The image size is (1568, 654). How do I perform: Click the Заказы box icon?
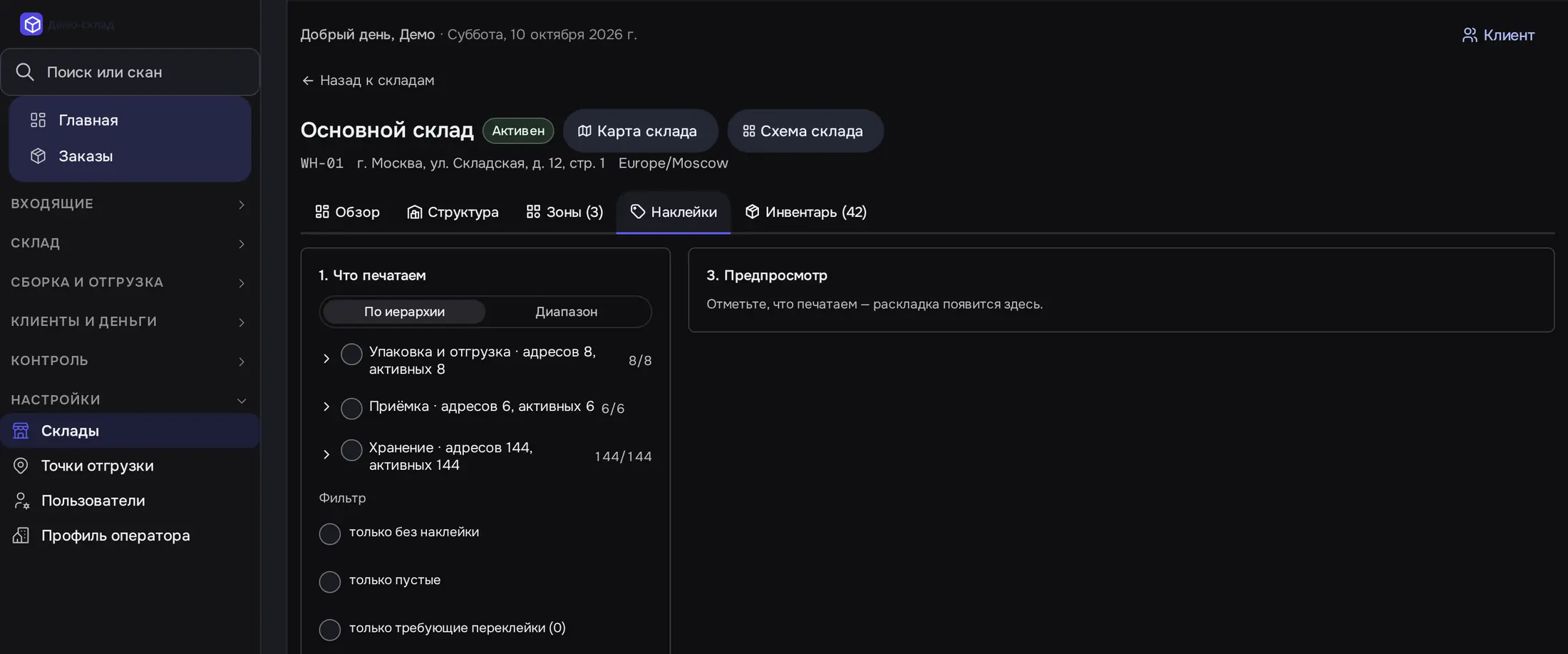pos(38,155)
